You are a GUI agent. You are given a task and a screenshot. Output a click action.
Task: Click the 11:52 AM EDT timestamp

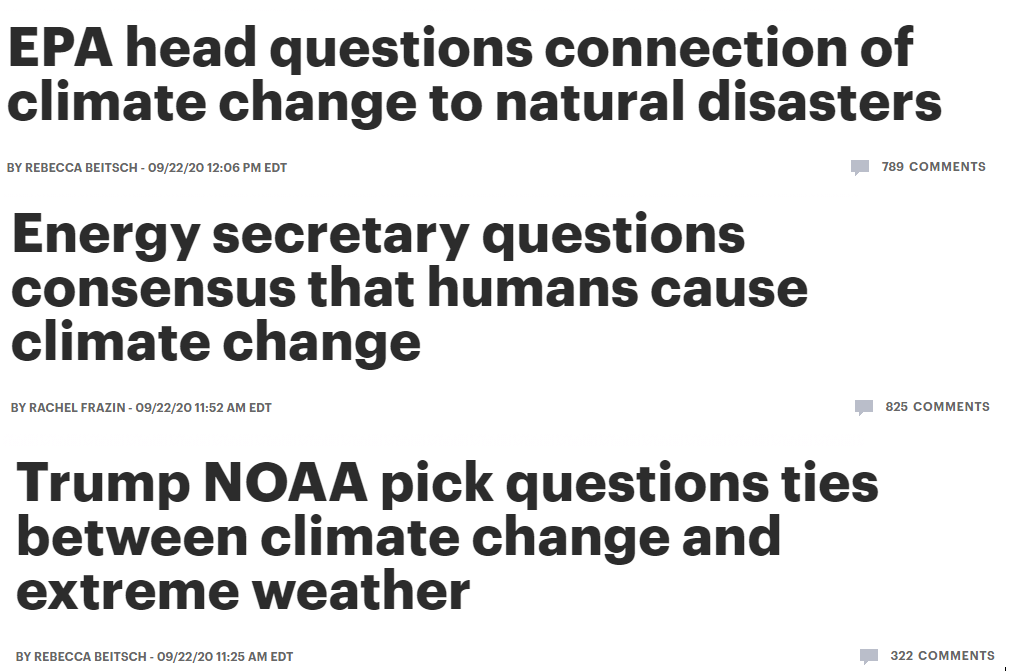(233, 408)
